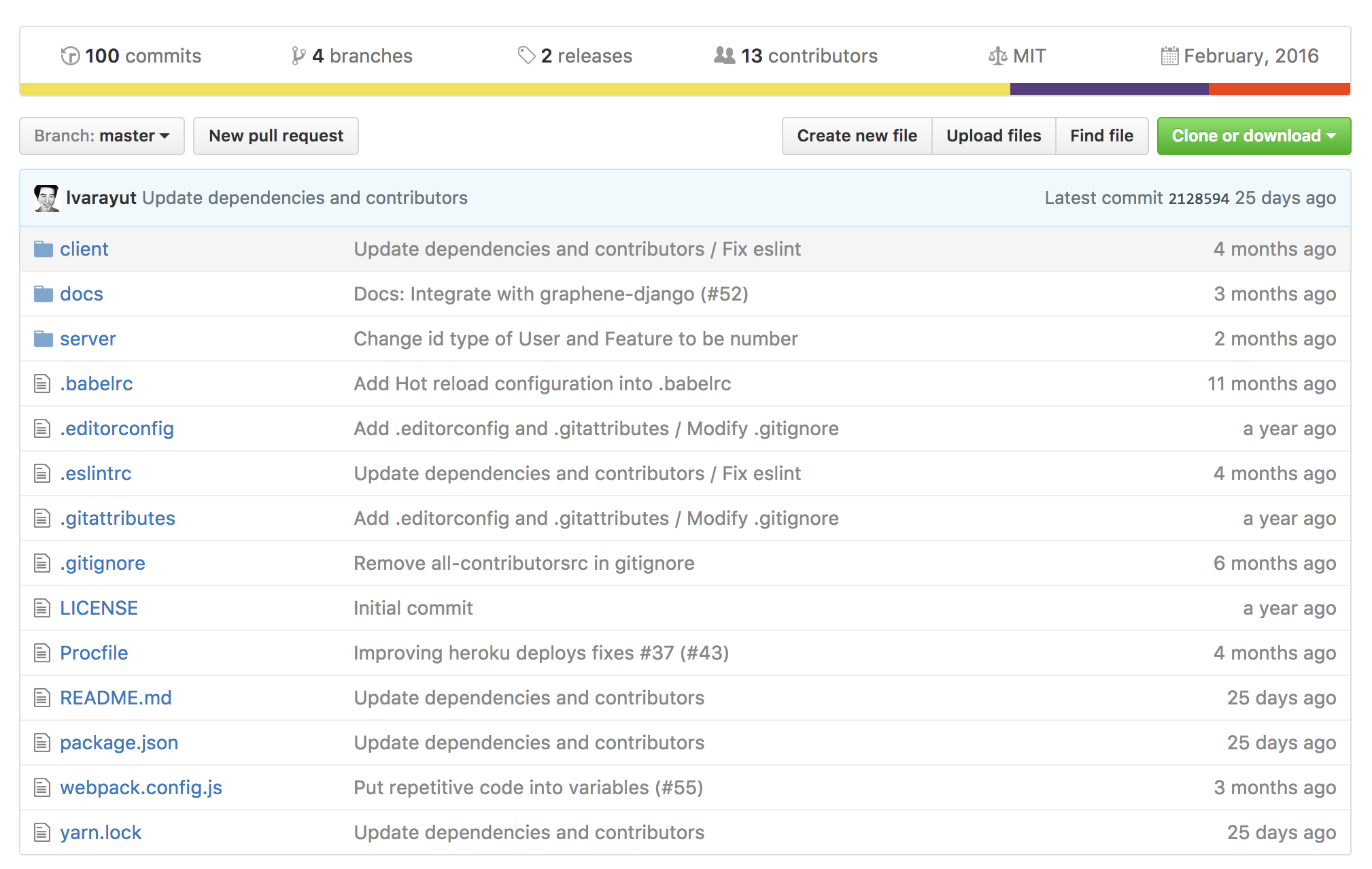
Task: Click the MIT license scale icon
Action: tap(997, 56)
